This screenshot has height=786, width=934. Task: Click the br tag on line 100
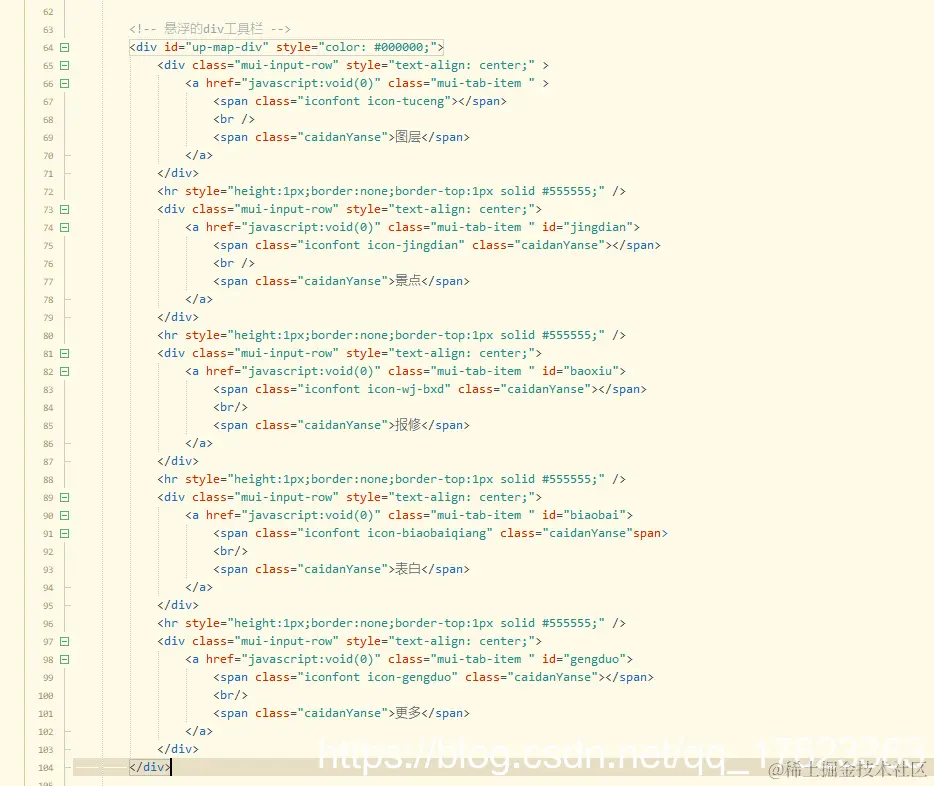231,695
